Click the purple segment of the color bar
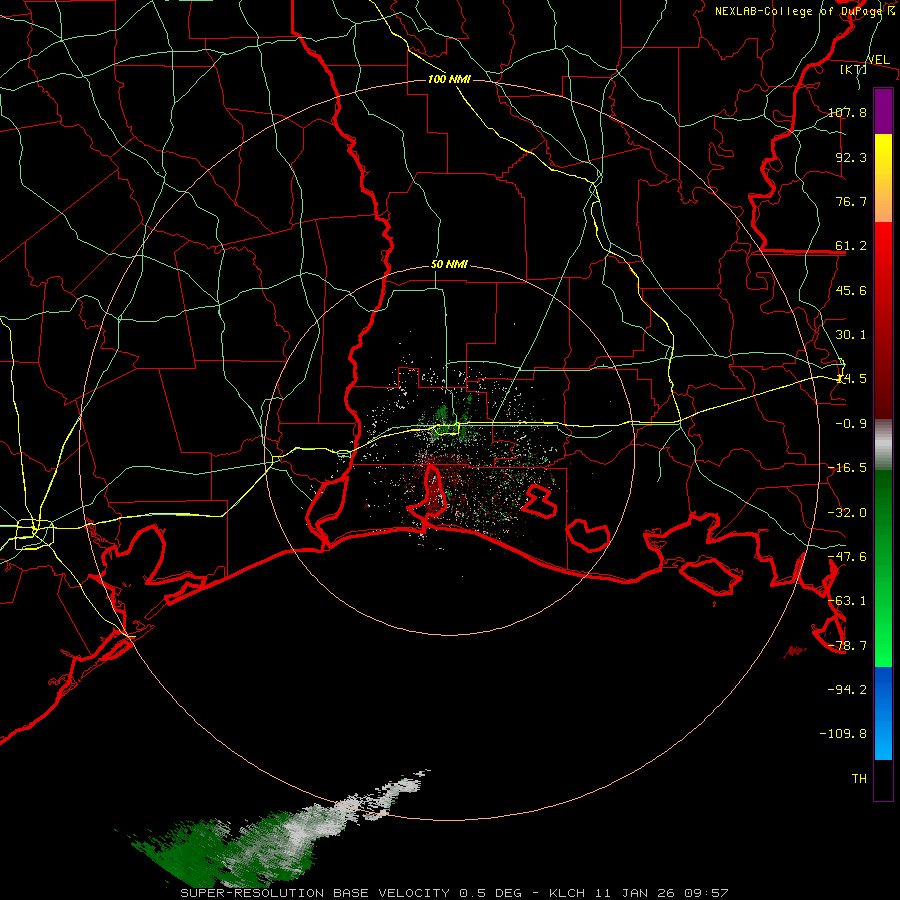This screenshot has width=900, height=900. (x=883, y=111)
